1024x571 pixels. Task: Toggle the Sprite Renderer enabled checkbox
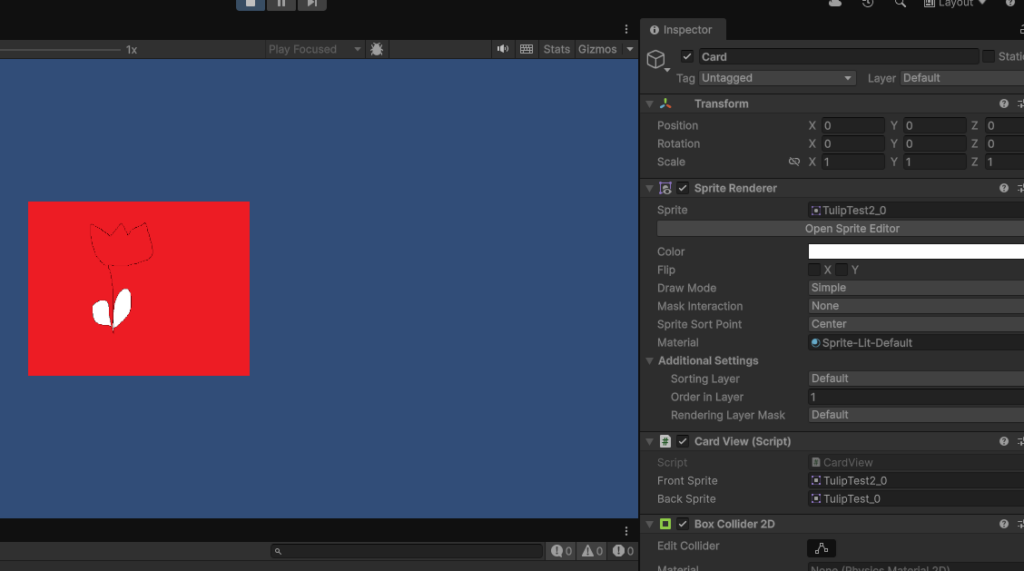683,188
